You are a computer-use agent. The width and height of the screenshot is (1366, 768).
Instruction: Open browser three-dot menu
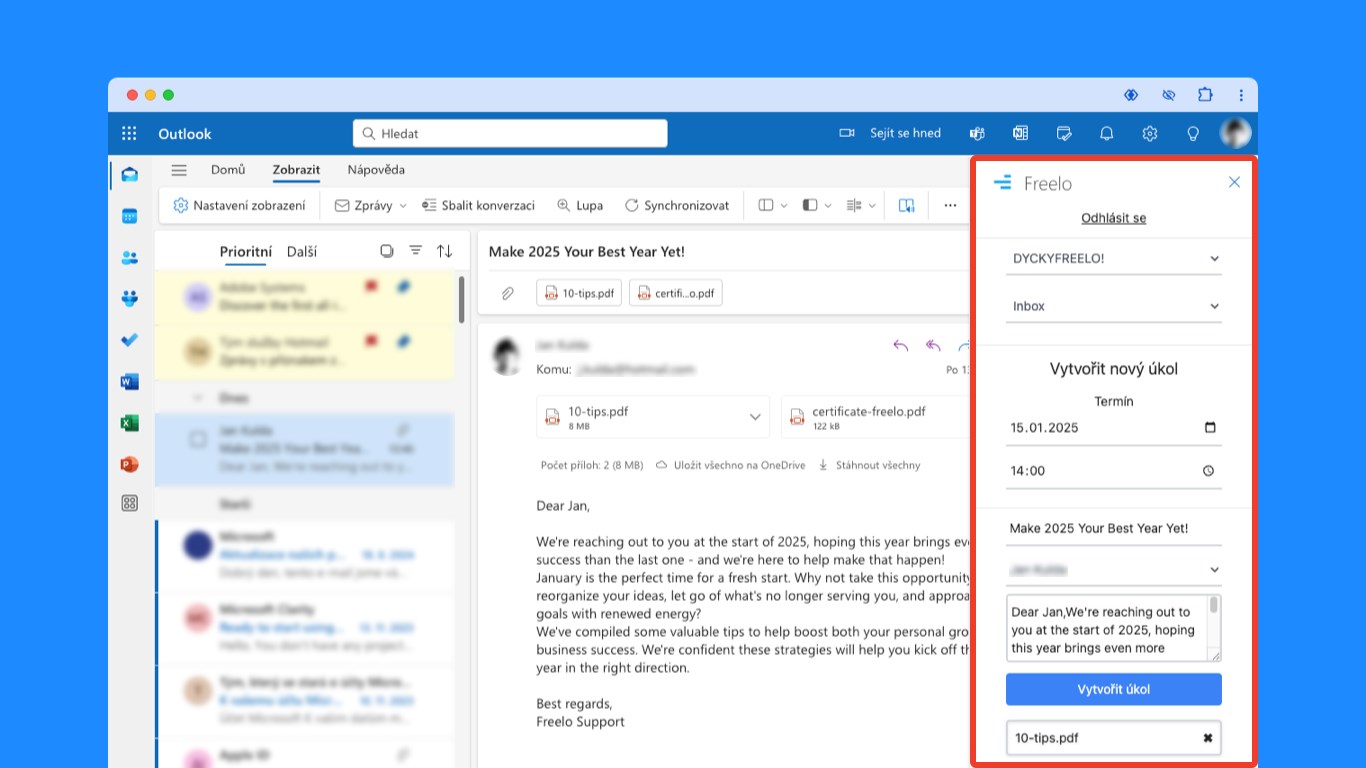pyautogui.click(x=1241, y=95)
